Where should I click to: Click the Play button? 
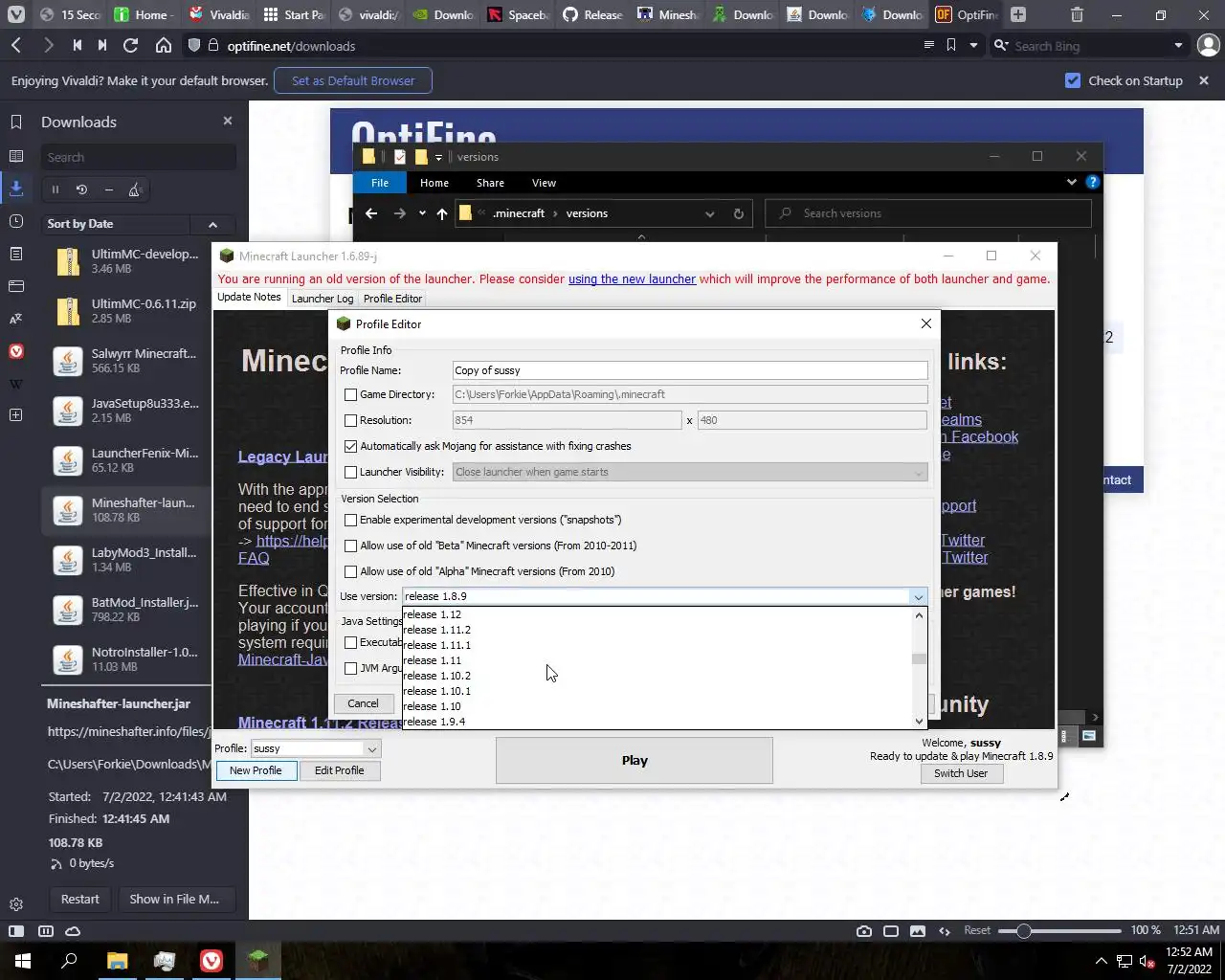pyautogui.click(x=635, y=760)
